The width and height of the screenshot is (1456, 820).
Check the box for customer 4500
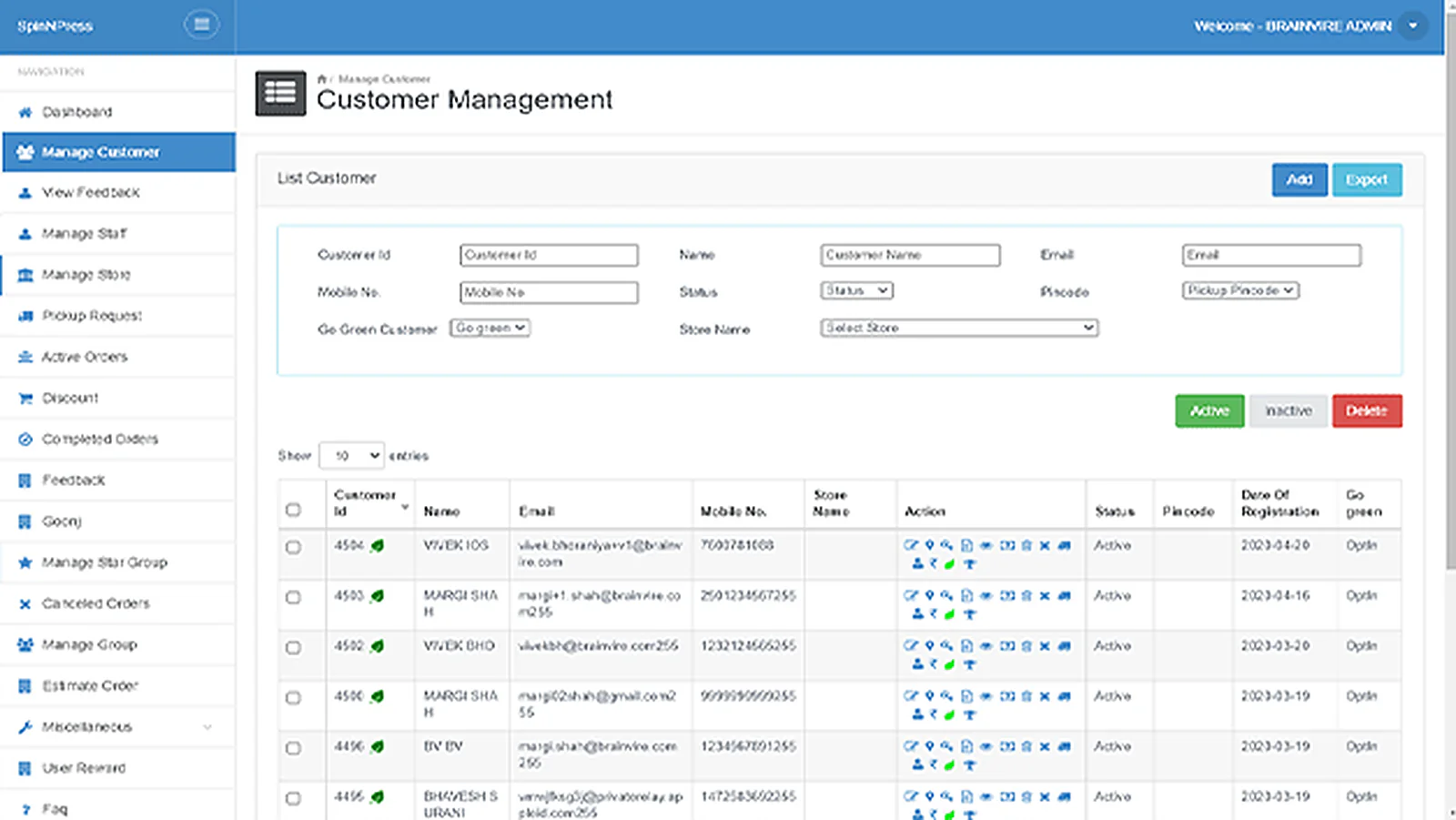pos(293,697)
